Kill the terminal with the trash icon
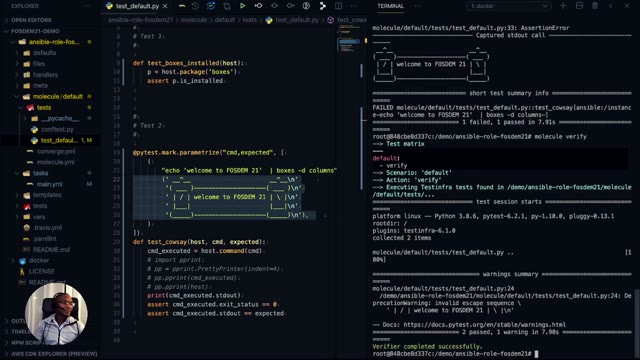This screenshot has height=360, width=640. (595, 6)
